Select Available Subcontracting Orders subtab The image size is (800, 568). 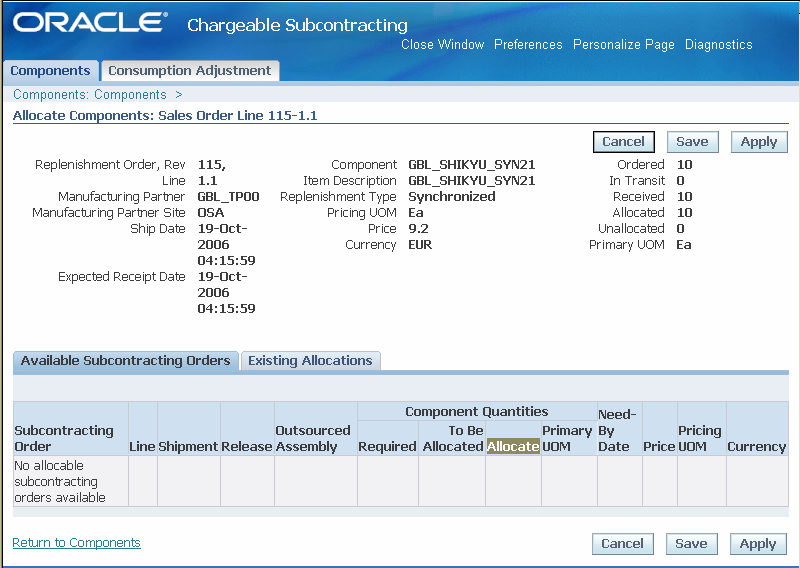126,360
